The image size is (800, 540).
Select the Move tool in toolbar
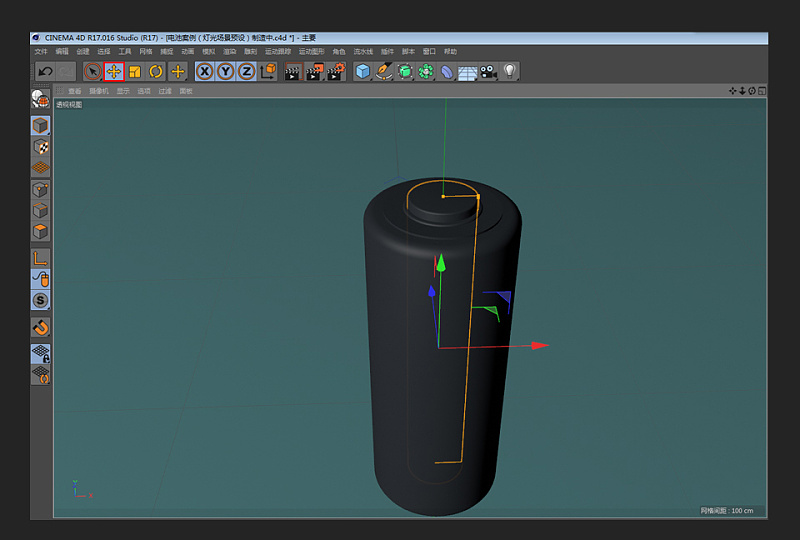click(114, 71)
